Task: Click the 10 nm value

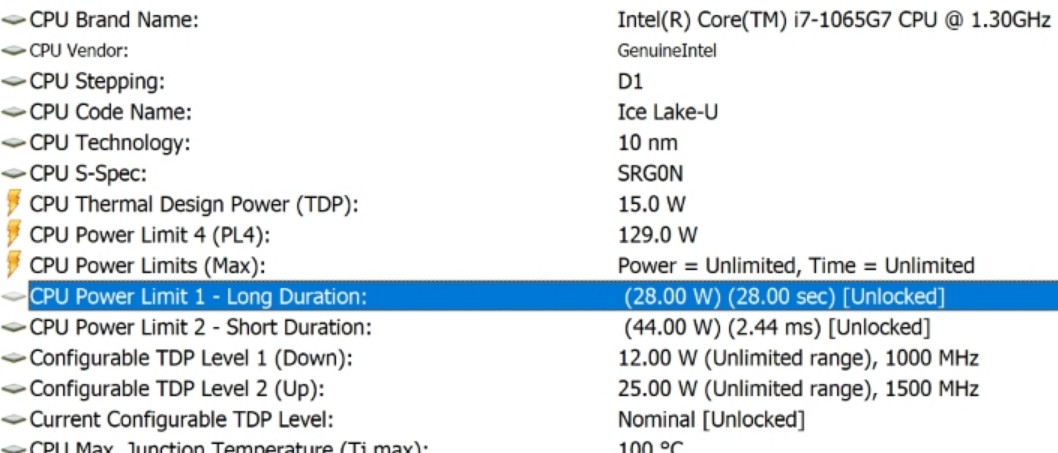Action: (648, 143)
